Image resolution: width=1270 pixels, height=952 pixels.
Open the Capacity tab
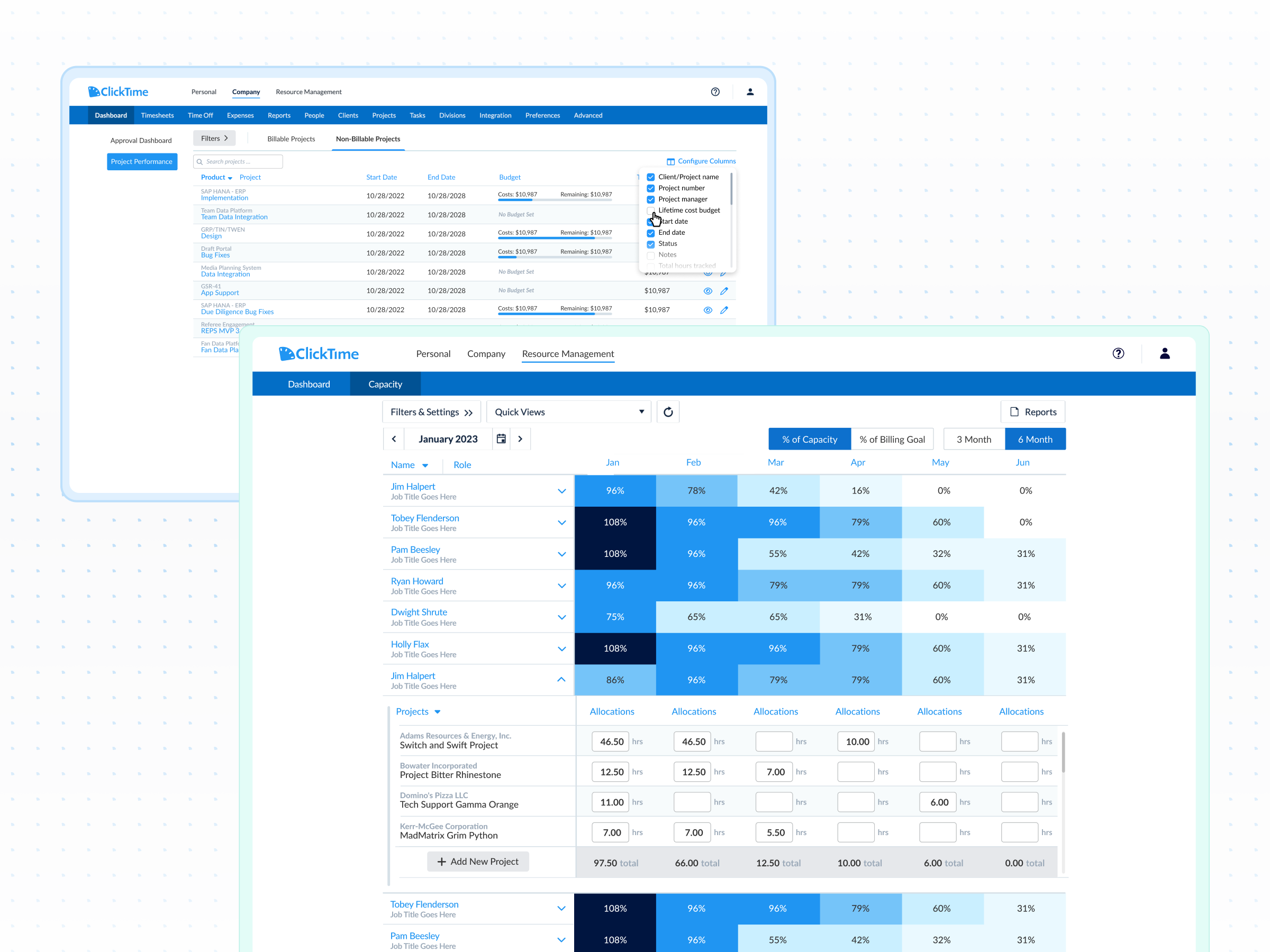(385, 385)
